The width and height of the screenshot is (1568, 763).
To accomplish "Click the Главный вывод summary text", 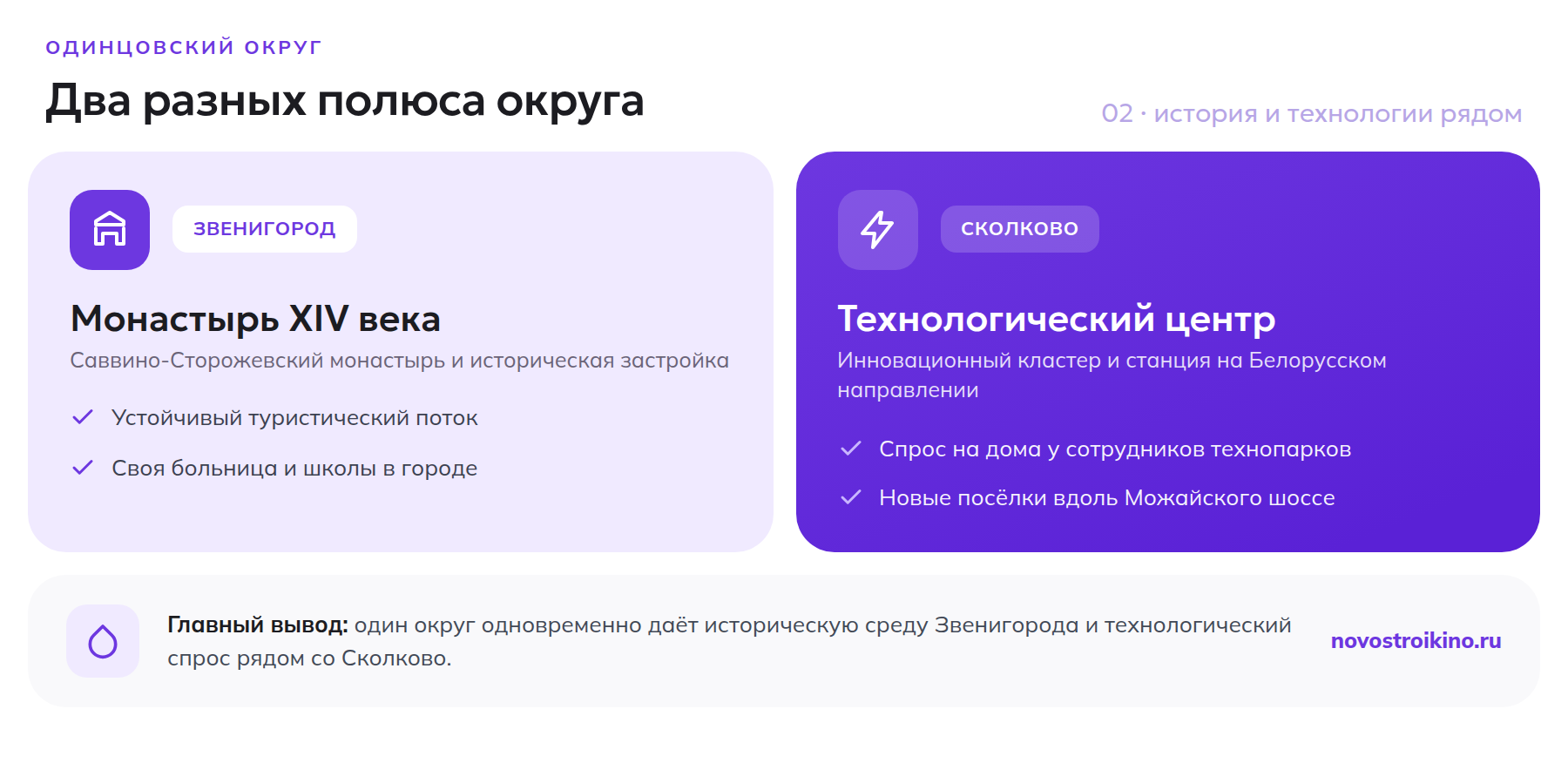I will coord(729,642).
